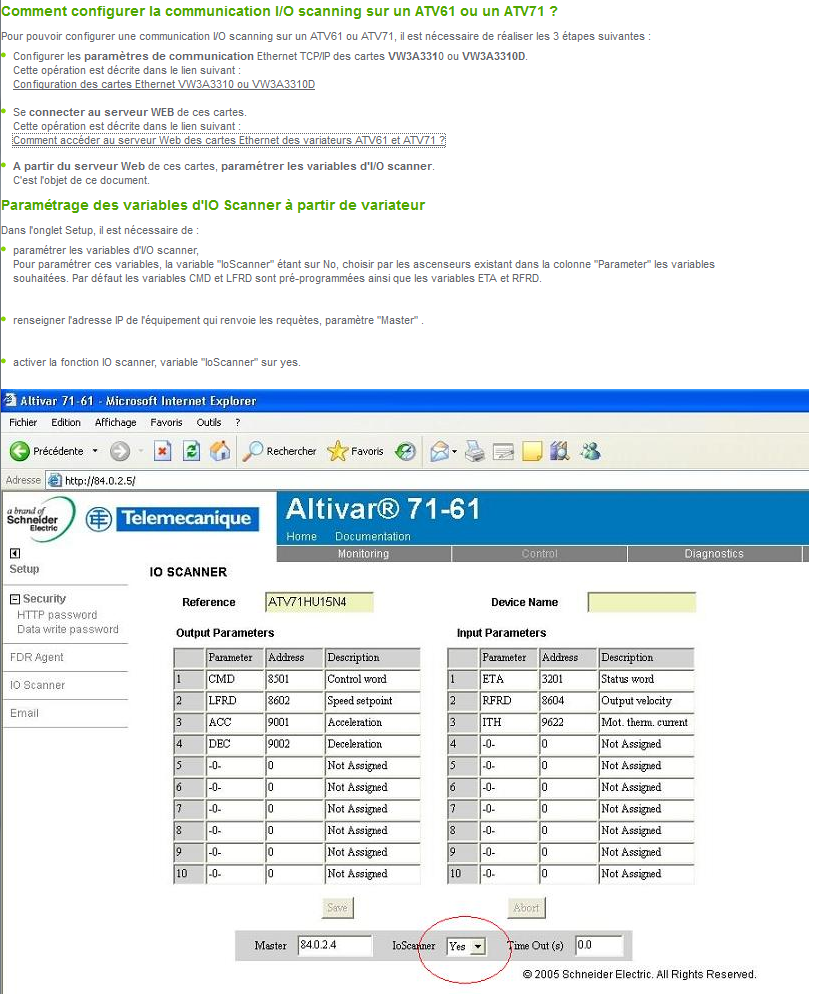This screenshot has height=994, width=819.
Task: Click the Schneider Electric brand logo
Action: coord(39,519)
